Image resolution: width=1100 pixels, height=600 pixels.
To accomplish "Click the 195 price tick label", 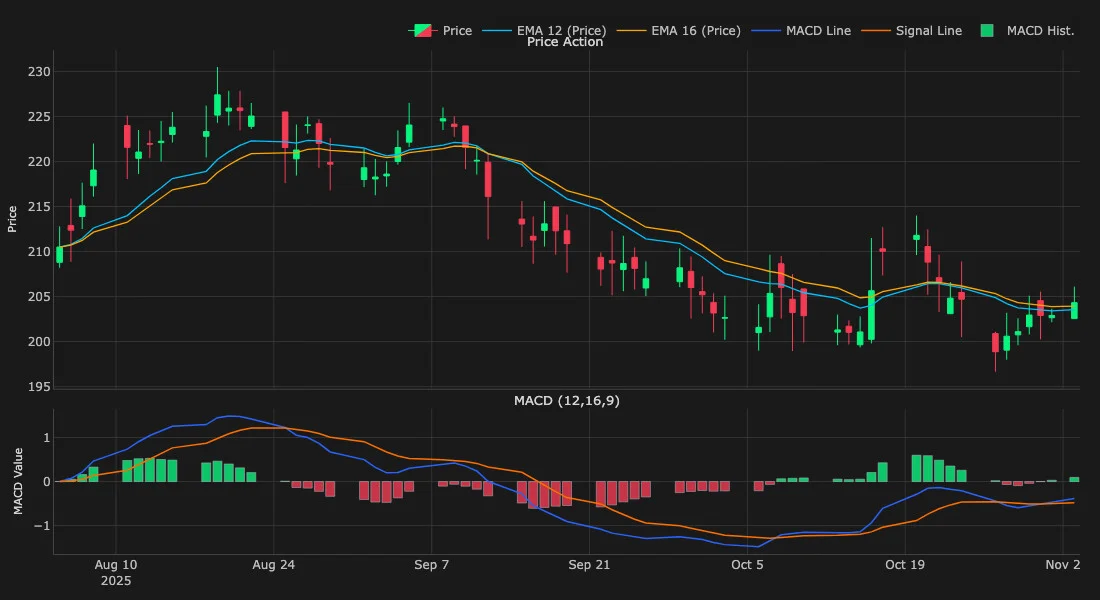I will pyautogui.click(x=39, y=387).
